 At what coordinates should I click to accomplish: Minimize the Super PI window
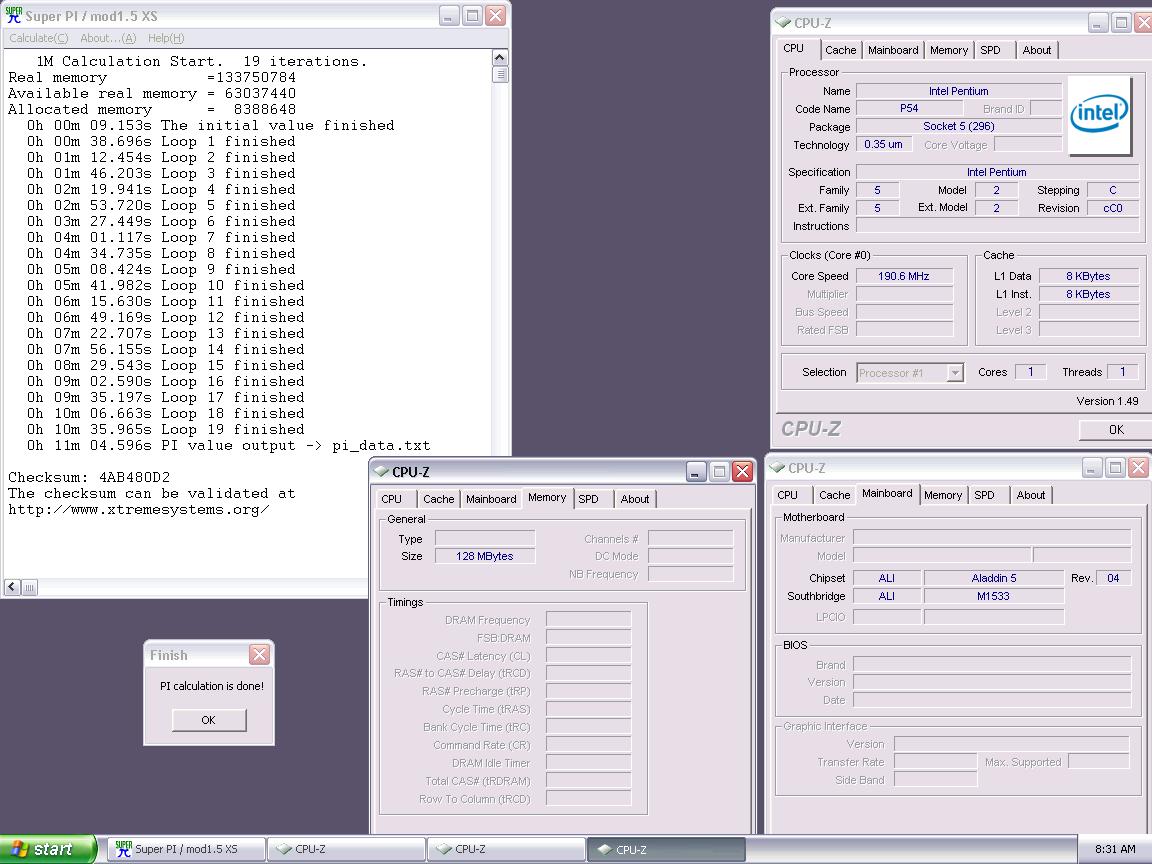(x=449, y=15)
